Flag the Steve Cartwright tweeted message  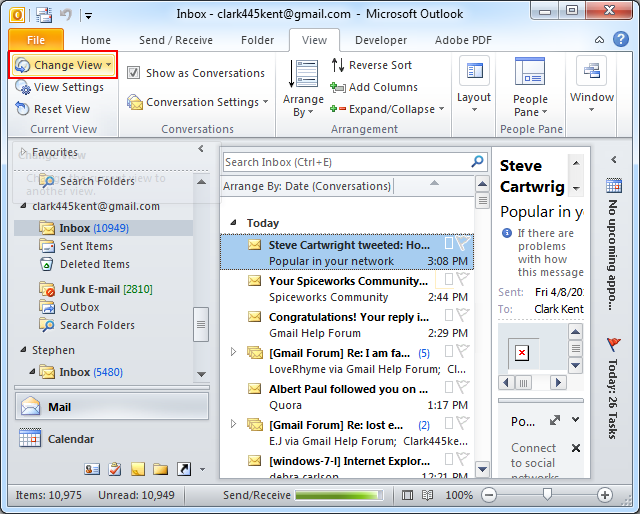coord(463,243)
